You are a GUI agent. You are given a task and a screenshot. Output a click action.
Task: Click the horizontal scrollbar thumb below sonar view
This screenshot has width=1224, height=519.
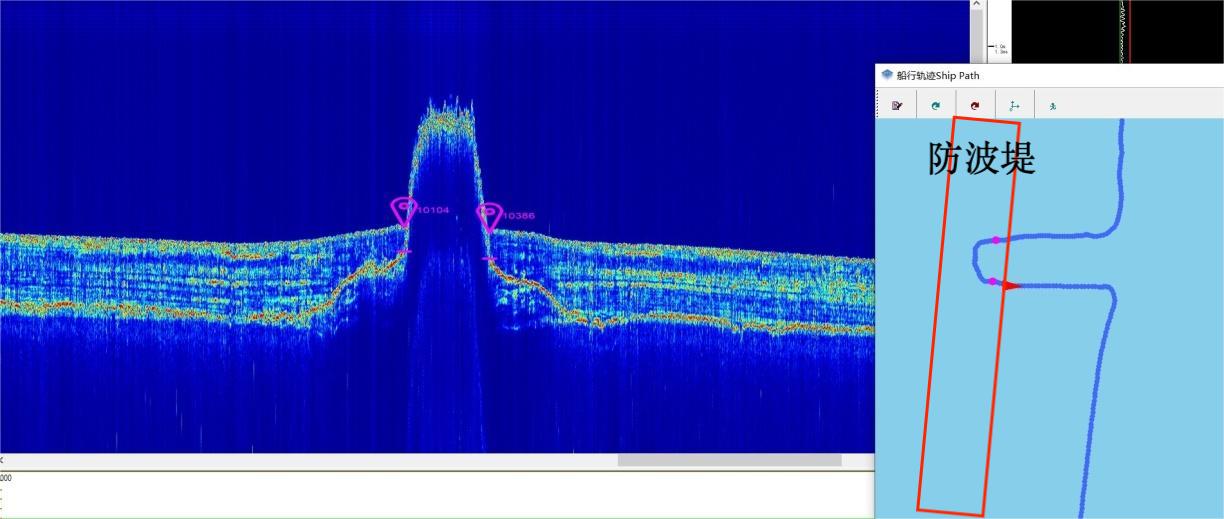click(729, 461)
